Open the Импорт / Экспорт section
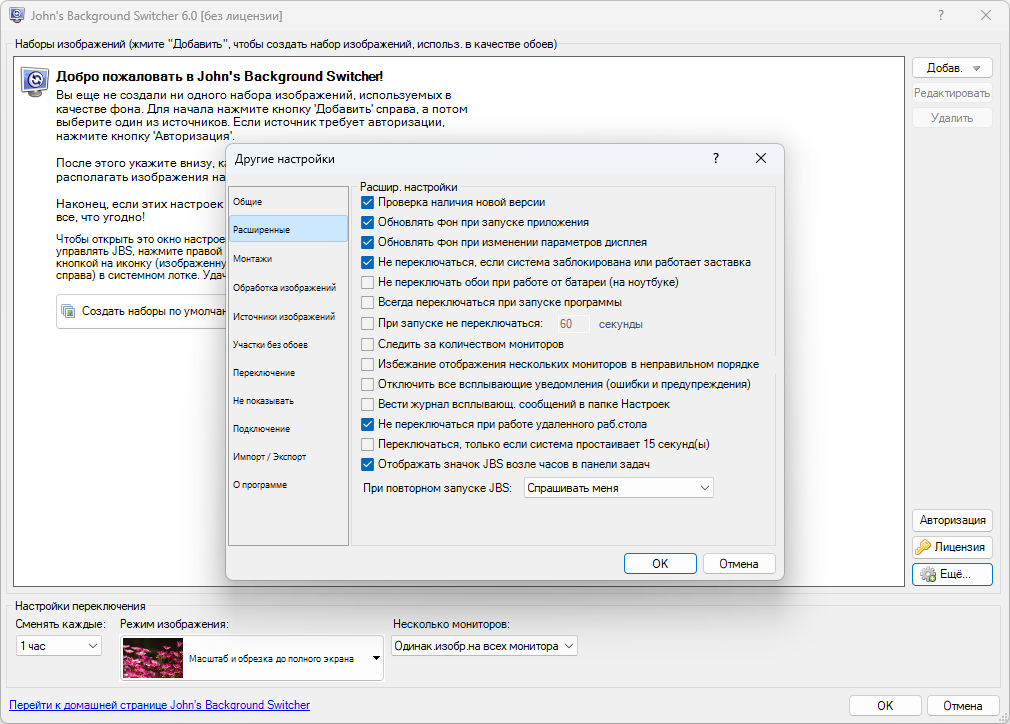The width and height of the screenshot is (1010, 724). pos(269,456)
